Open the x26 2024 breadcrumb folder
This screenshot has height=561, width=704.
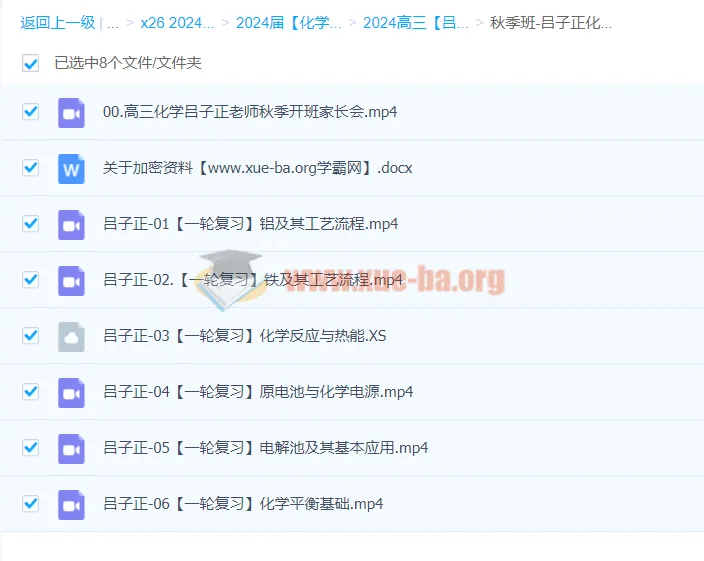point(176,22)
